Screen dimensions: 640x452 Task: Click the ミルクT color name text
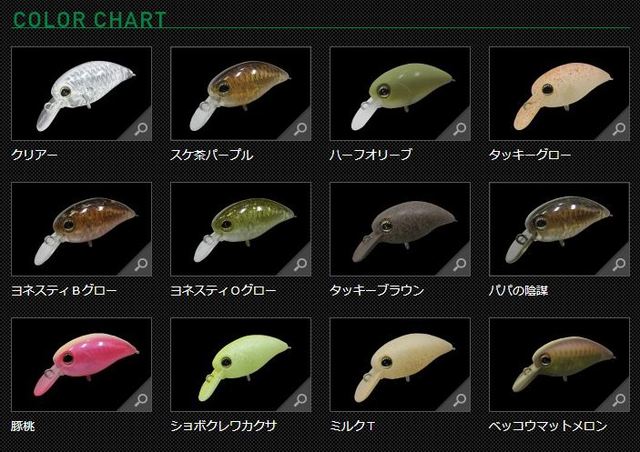(352, 426)
